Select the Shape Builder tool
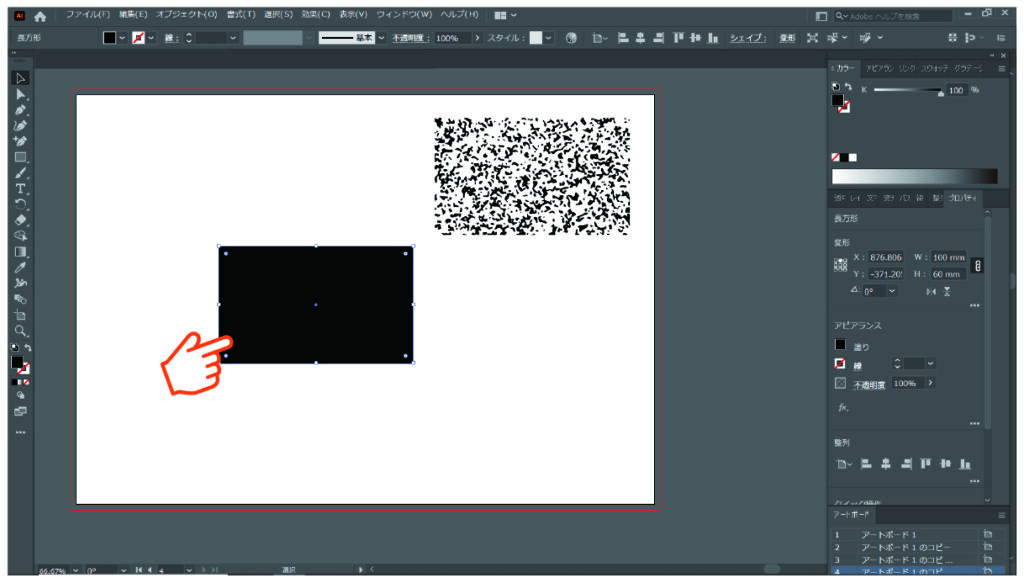The width and height of the screenshot is (1024, 583). click(20, 236)
